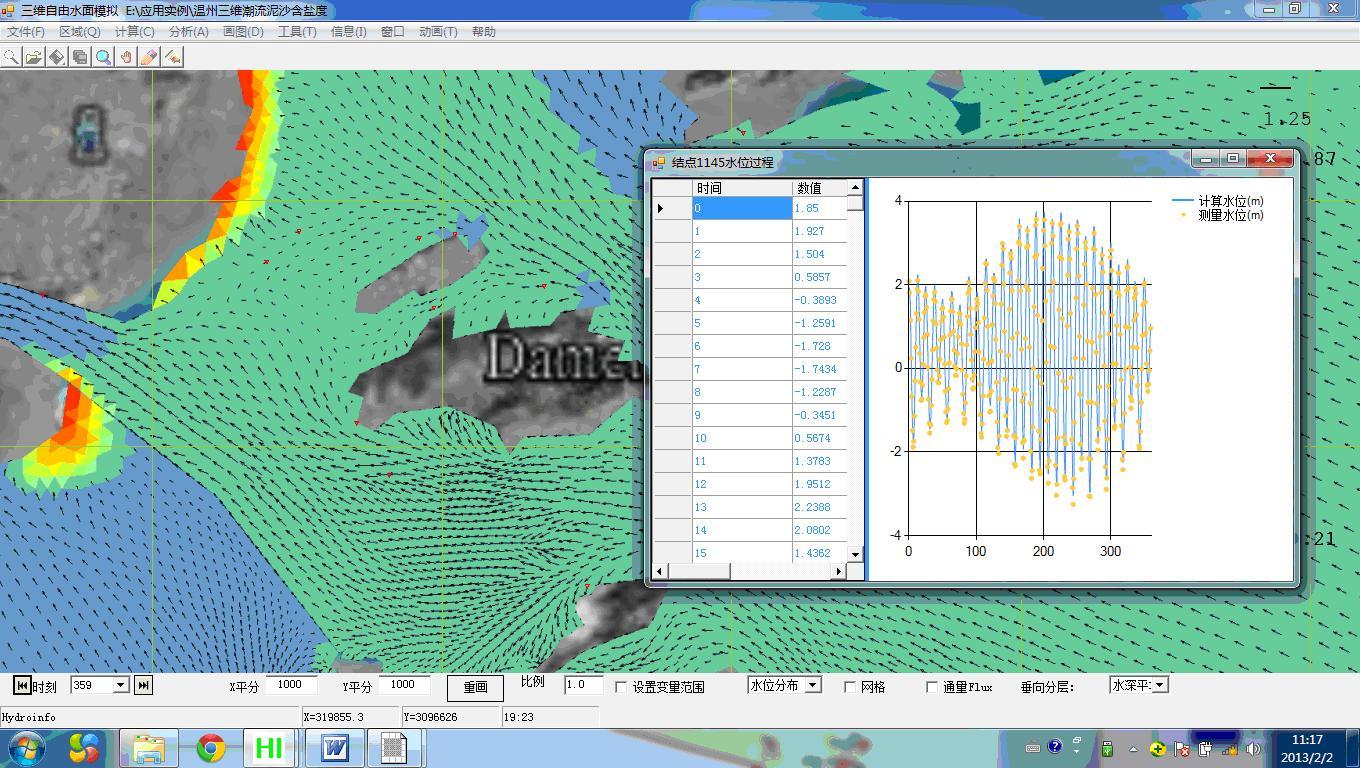This screenshot has height=768, width=1360.
Task: Activate the hand pan tool
Action: 126,57
